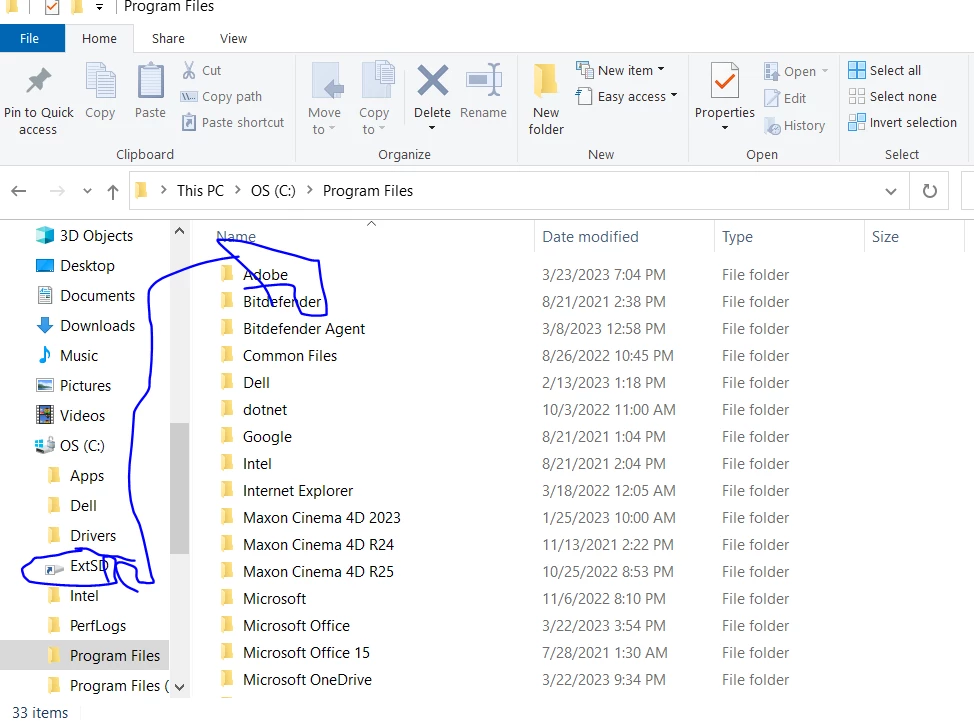The width and height of the screenshot is (974, 724).
Task: Open Downloads in navigation pane
Action: coord(86,325)
